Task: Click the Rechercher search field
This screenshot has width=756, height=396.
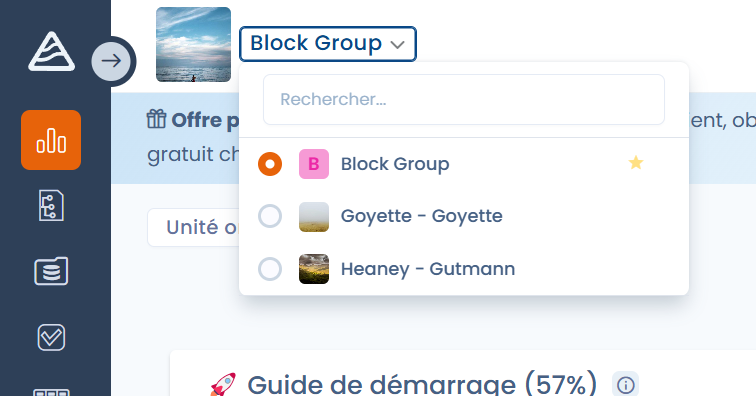Action: 464,99
